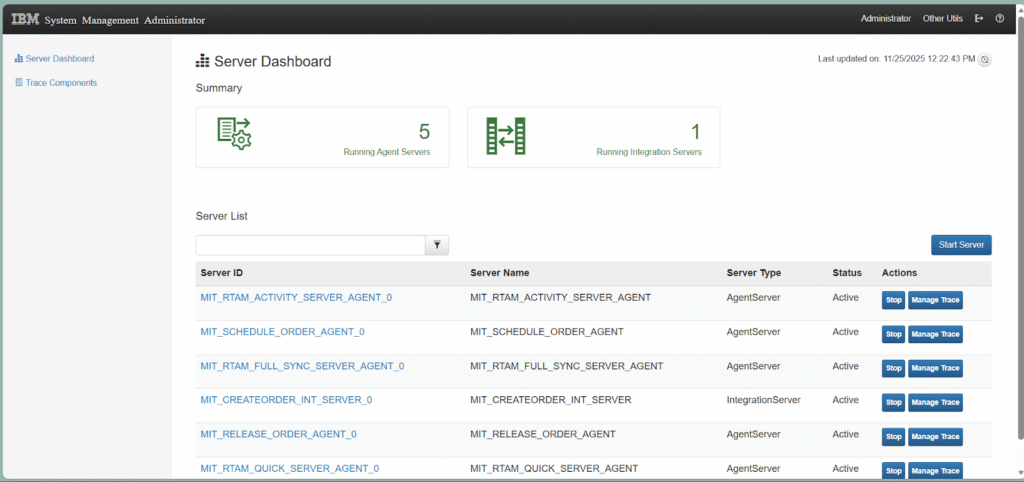Open Trace Components in the sidebar
This screenshot has width=1024, height=482.
(61, 83)
